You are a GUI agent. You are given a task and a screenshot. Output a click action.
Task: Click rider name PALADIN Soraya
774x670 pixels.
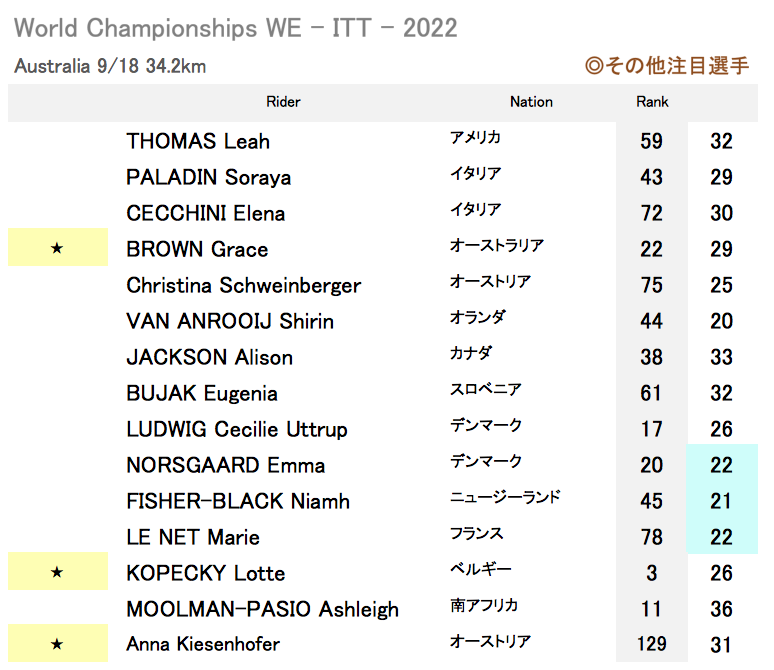[x=208, y=177]
